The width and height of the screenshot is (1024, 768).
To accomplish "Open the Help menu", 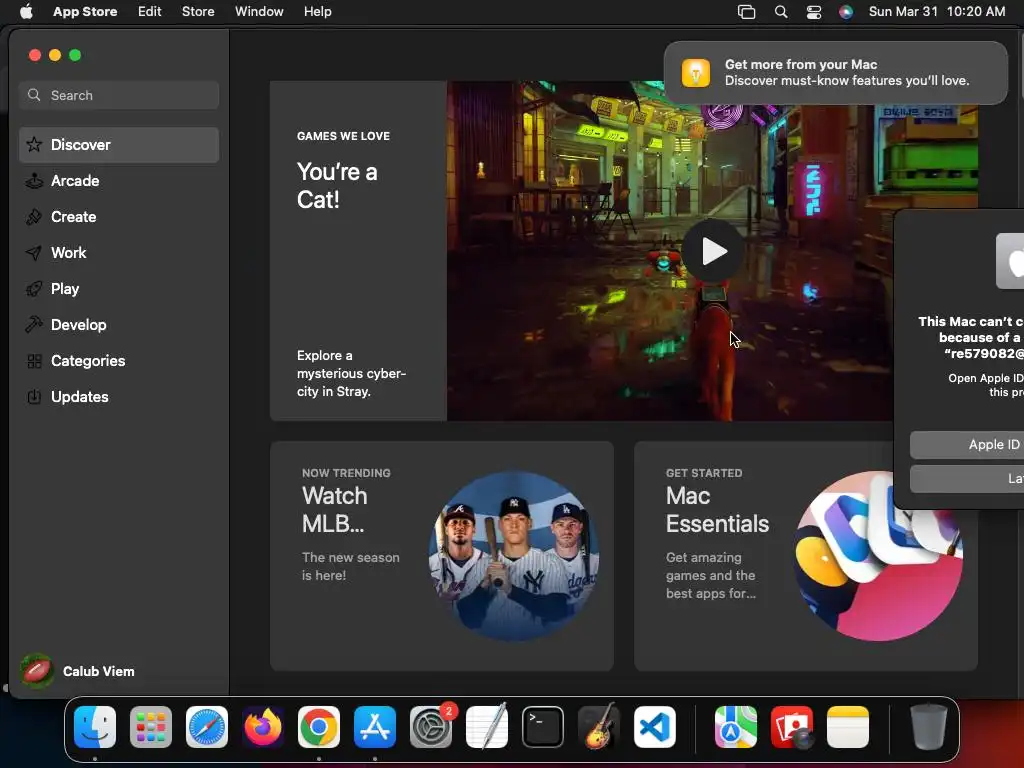I will click(317, 12).
